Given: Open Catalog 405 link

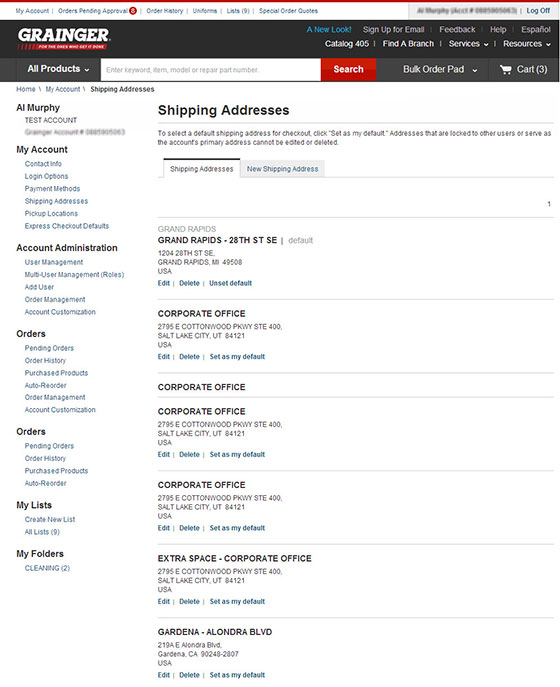Looking at the screenshot, I should [x=347, y=44].
